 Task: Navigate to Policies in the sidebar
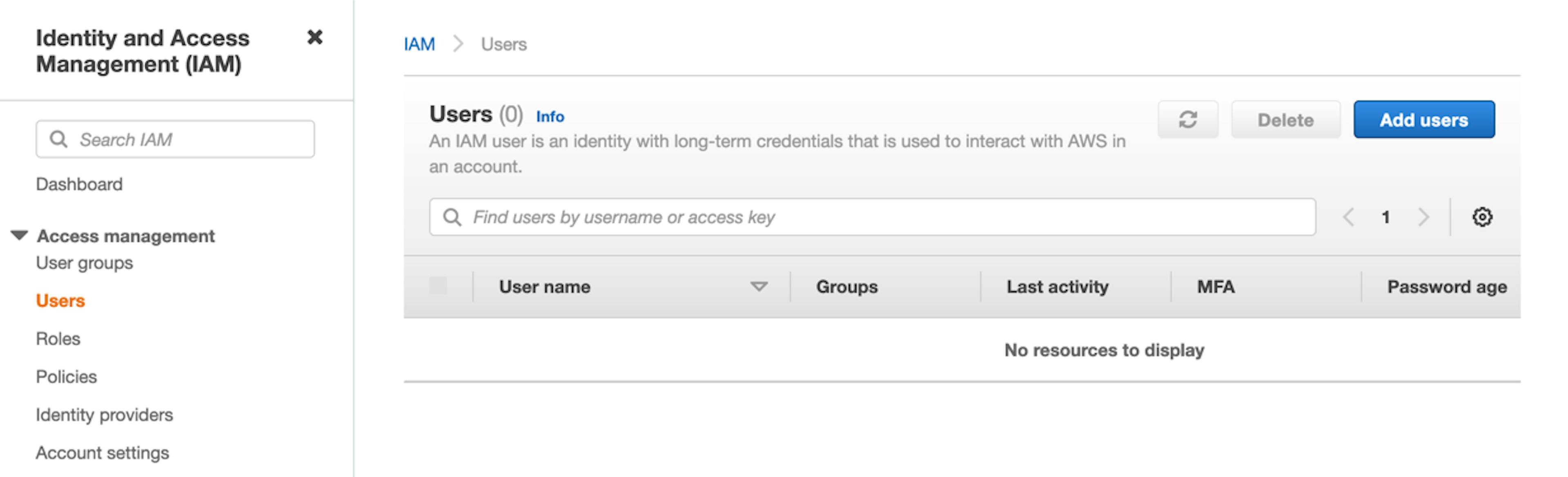point(66,377)
